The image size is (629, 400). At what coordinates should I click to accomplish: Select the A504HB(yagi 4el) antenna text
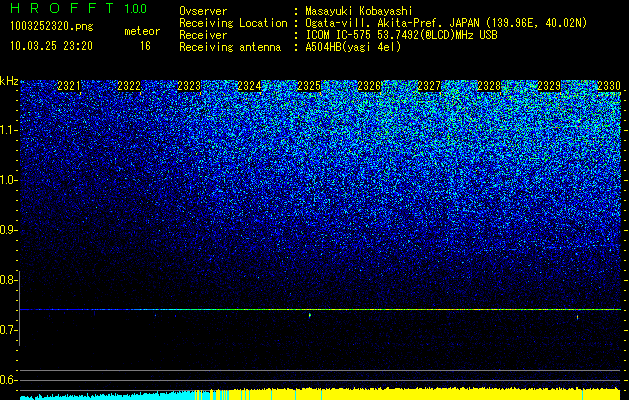tap(353, 47)
